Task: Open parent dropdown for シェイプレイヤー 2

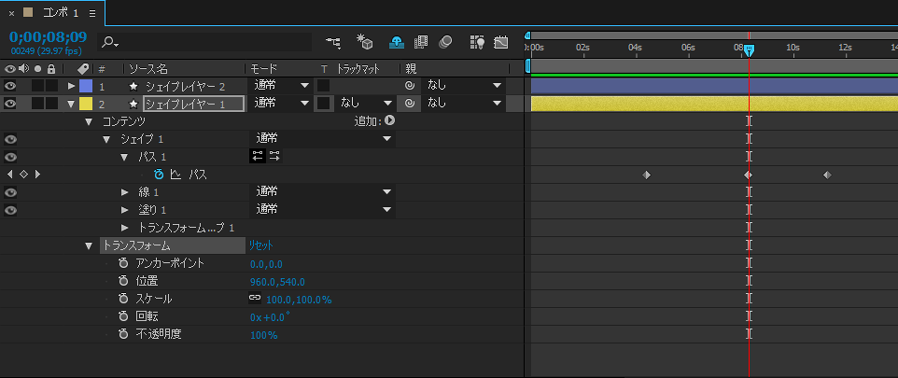Action: pyautogui.click(x=464, y=86)
